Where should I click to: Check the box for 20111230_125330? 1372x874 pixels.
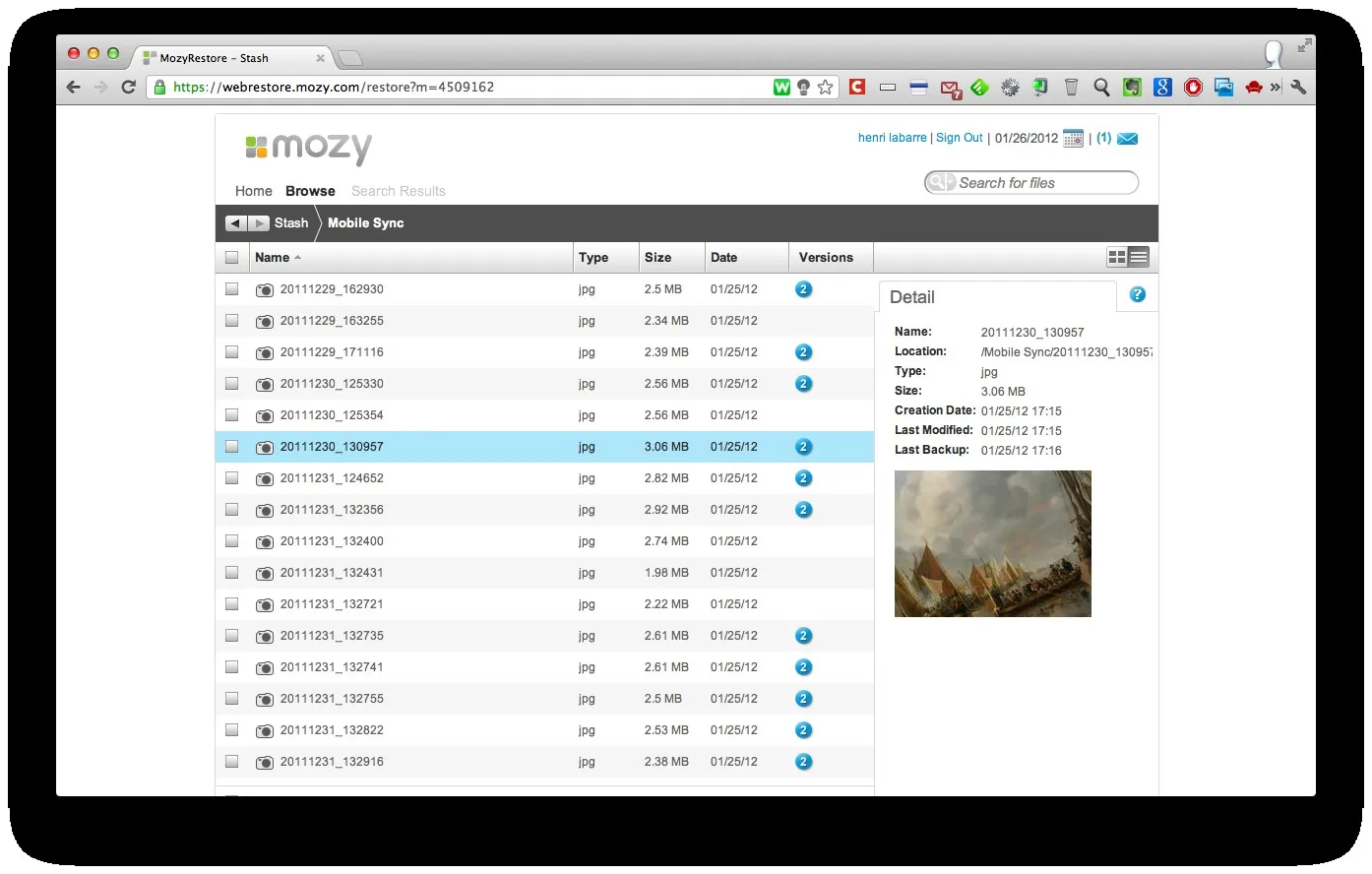pos(231,384)
